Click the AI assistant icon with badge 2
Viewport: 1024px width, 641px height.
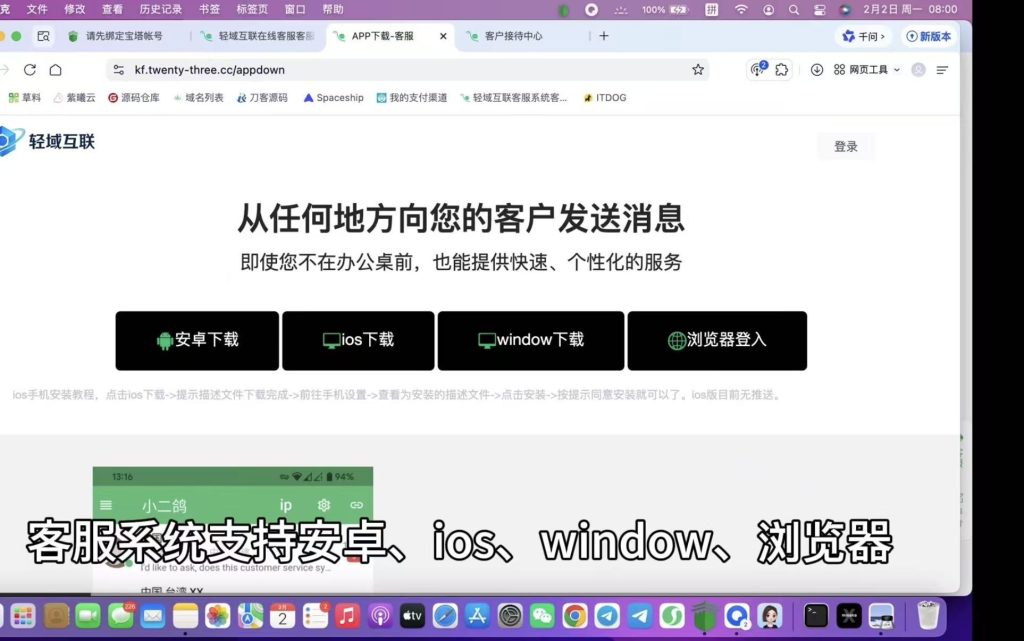pos(757,70)
